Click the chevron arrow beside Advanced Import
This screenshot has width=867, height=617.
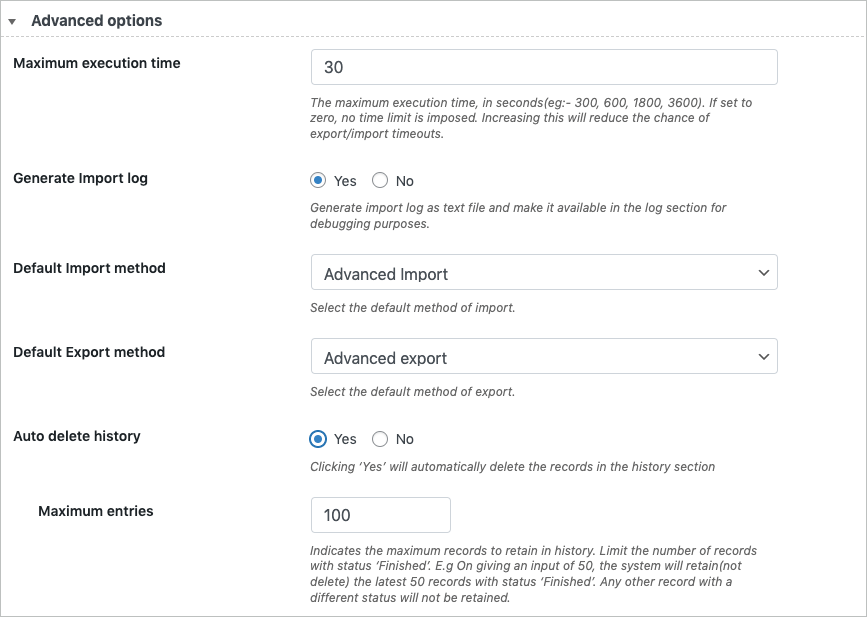click(x=764, y=273)
